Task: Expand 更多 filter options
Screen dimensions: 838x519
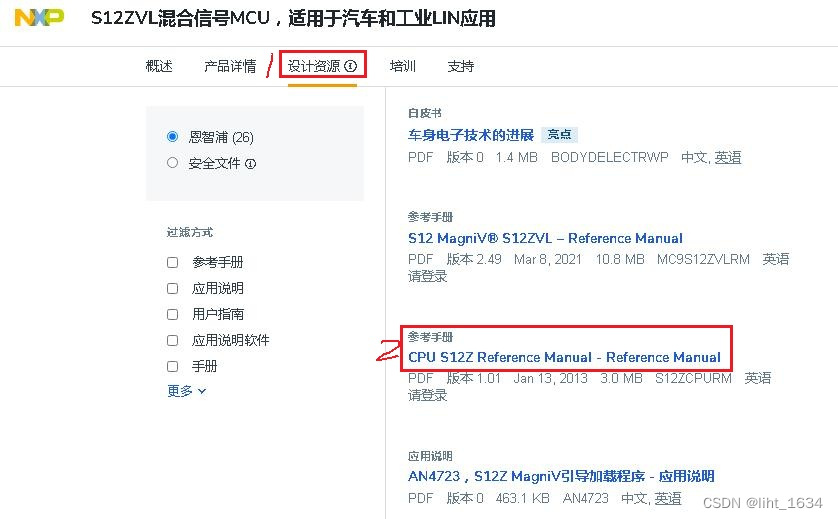Action: pyautogui.click(x=186, y=391)
